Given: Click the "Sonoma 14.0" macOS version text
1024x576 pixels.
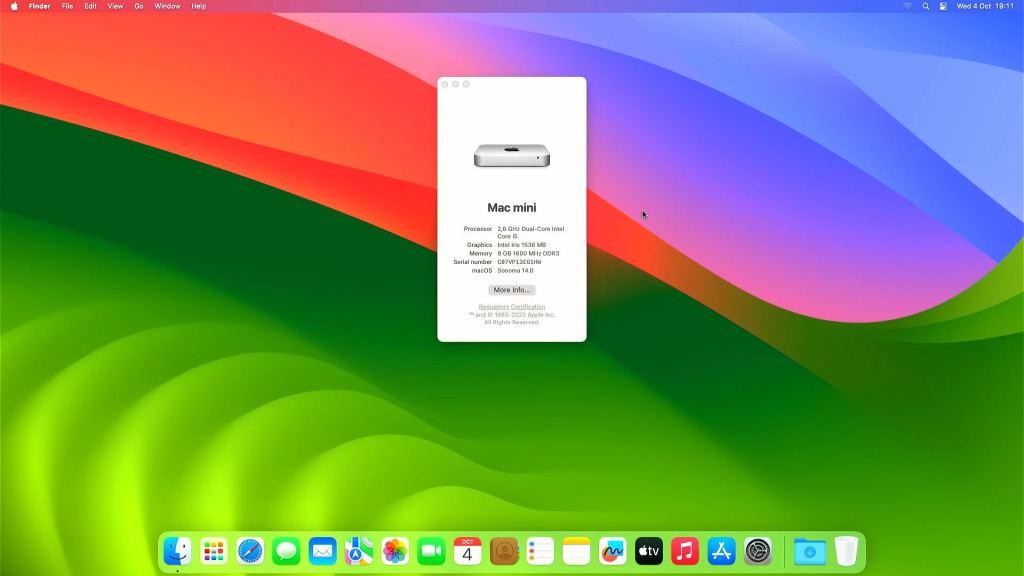Looking at the screenshot, I should point(515,270).
